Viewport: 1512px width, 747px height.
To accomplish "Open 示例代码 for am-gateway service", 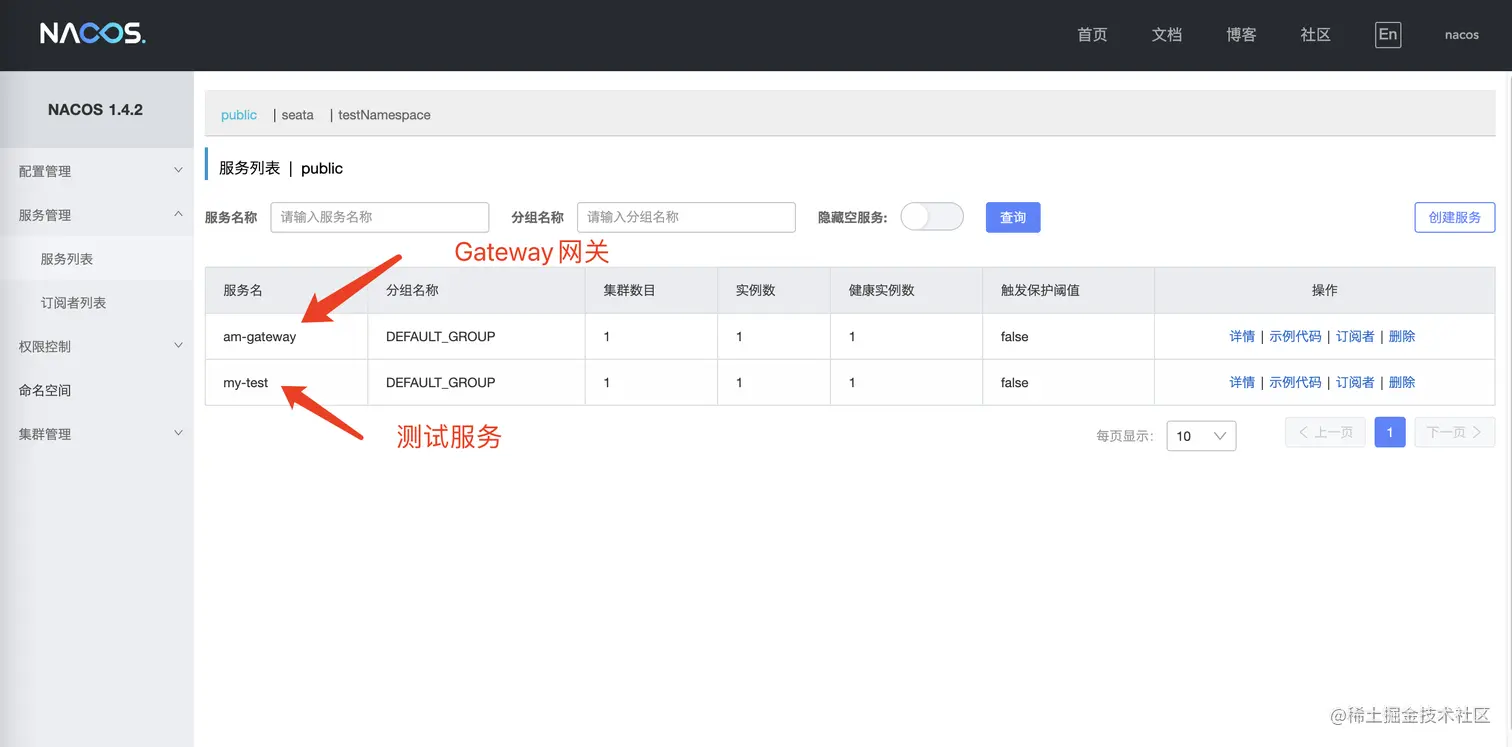I will tap(1295, 337).
